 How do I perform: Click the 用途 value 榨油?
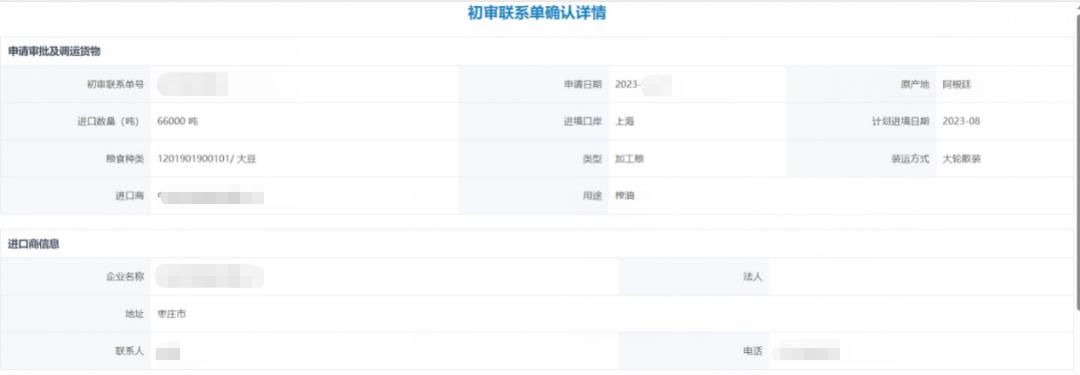(625, 196)
